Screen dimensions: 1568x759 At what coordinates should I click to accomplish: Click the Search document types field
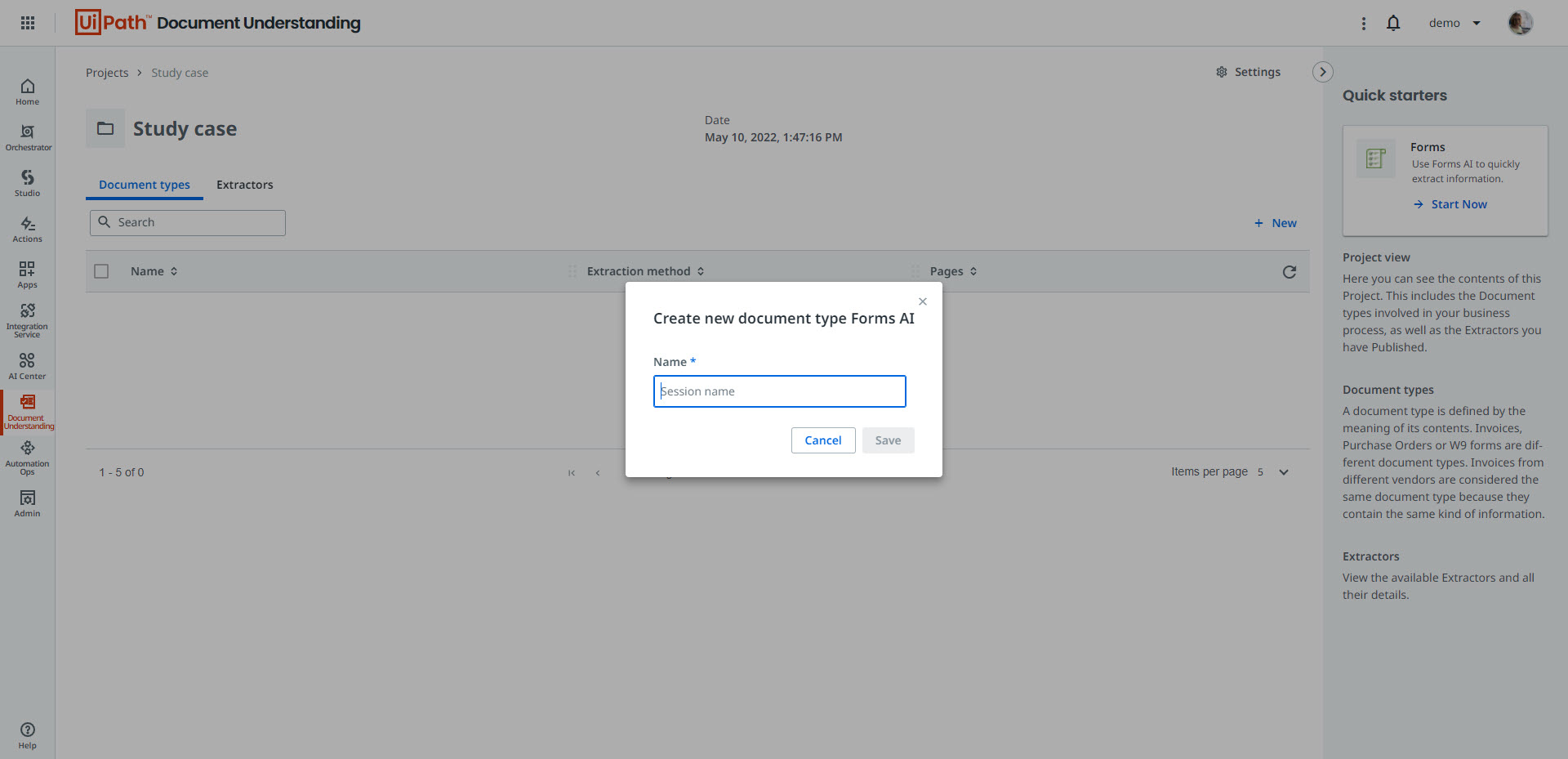(188, 223)
